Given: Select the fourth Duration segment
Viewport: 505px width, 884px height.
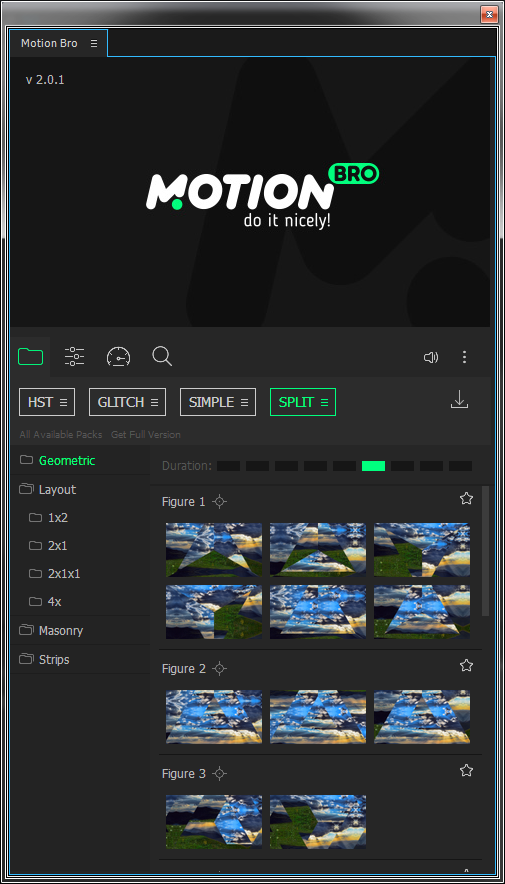Looking at the screenshot, I should point(316,466).
